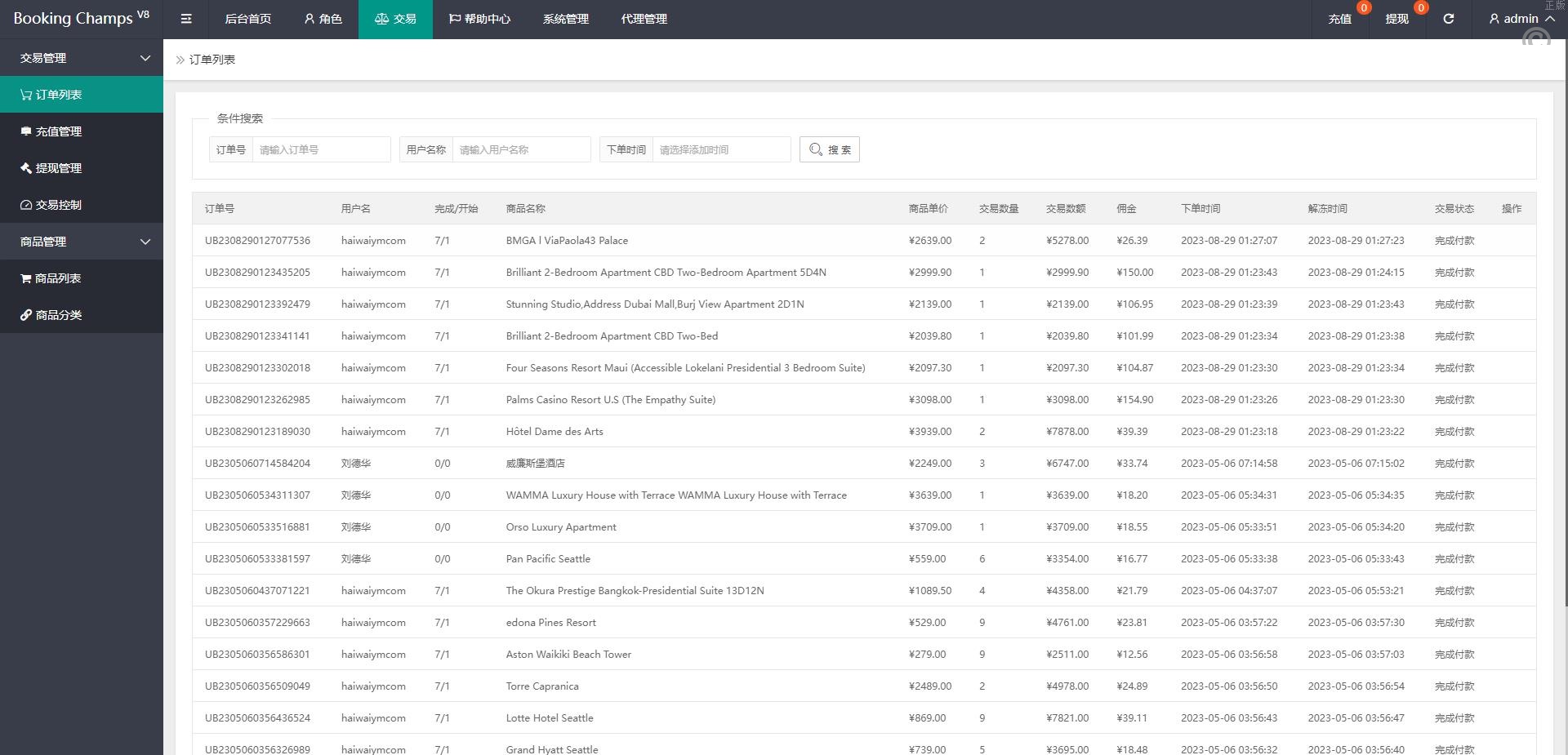Viewport: 1568px width, 755px height.
Task: Open the 帮助中心 top menu
Action: 479,19
